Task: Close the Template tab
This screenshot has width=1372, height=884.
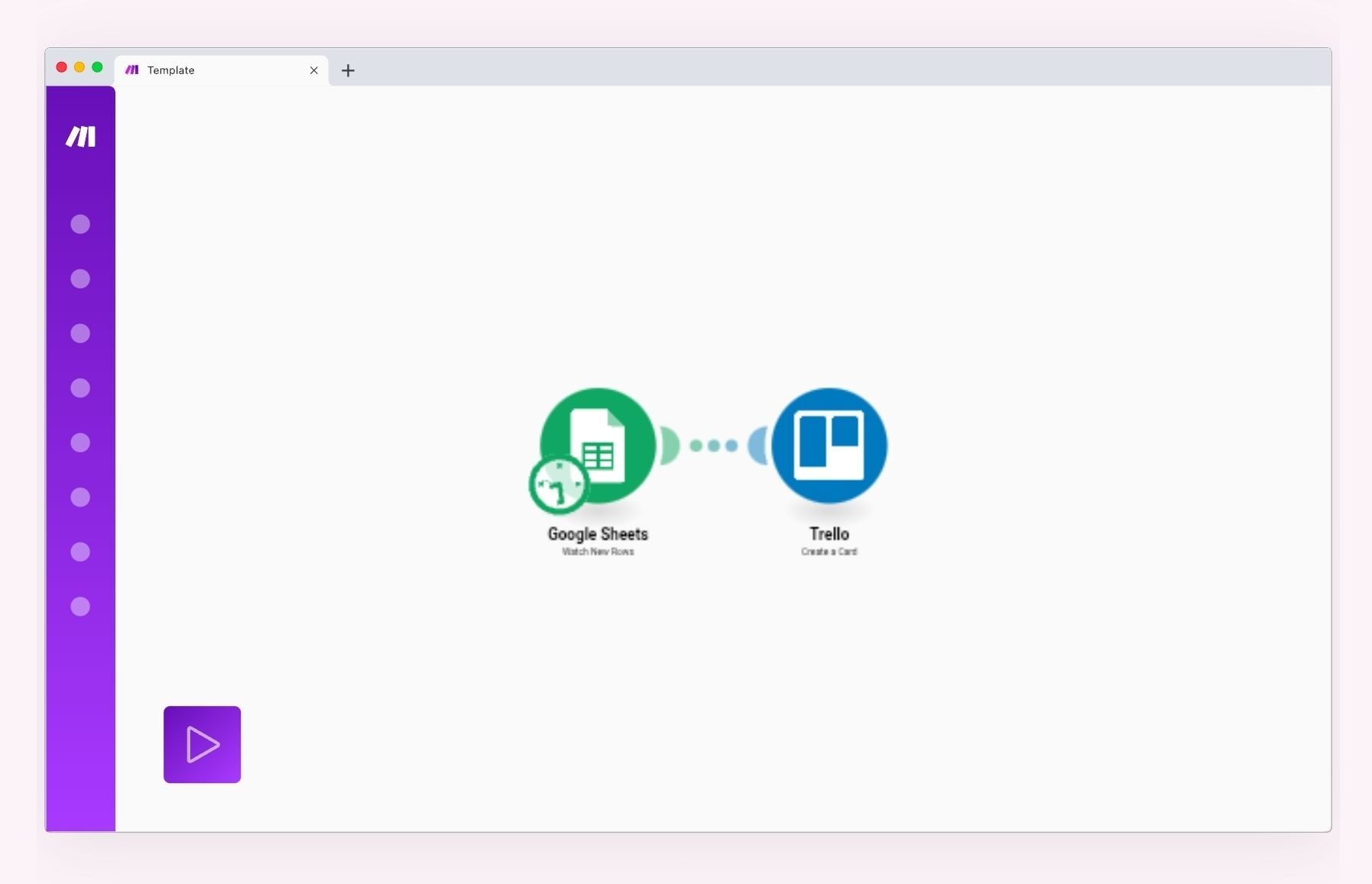Action: click(313, 70)
